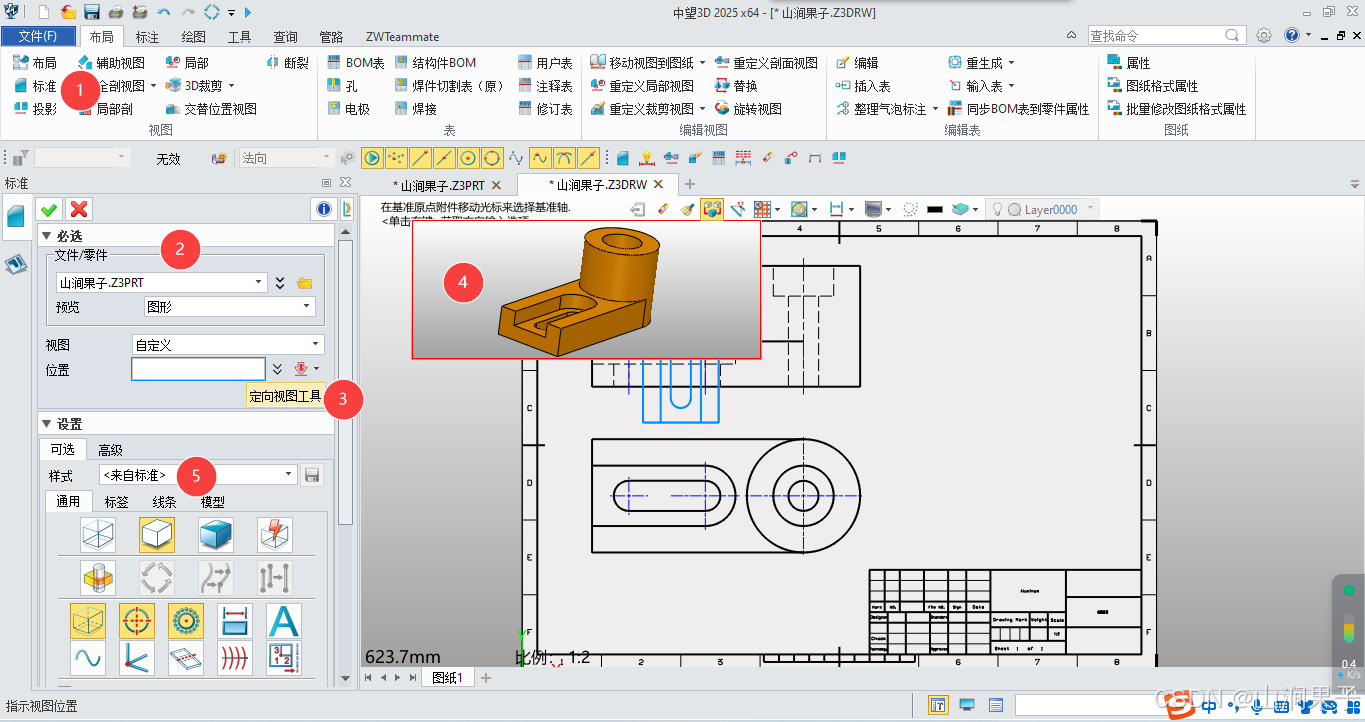Toggle the show curves wave option

(x=88, y=658)
